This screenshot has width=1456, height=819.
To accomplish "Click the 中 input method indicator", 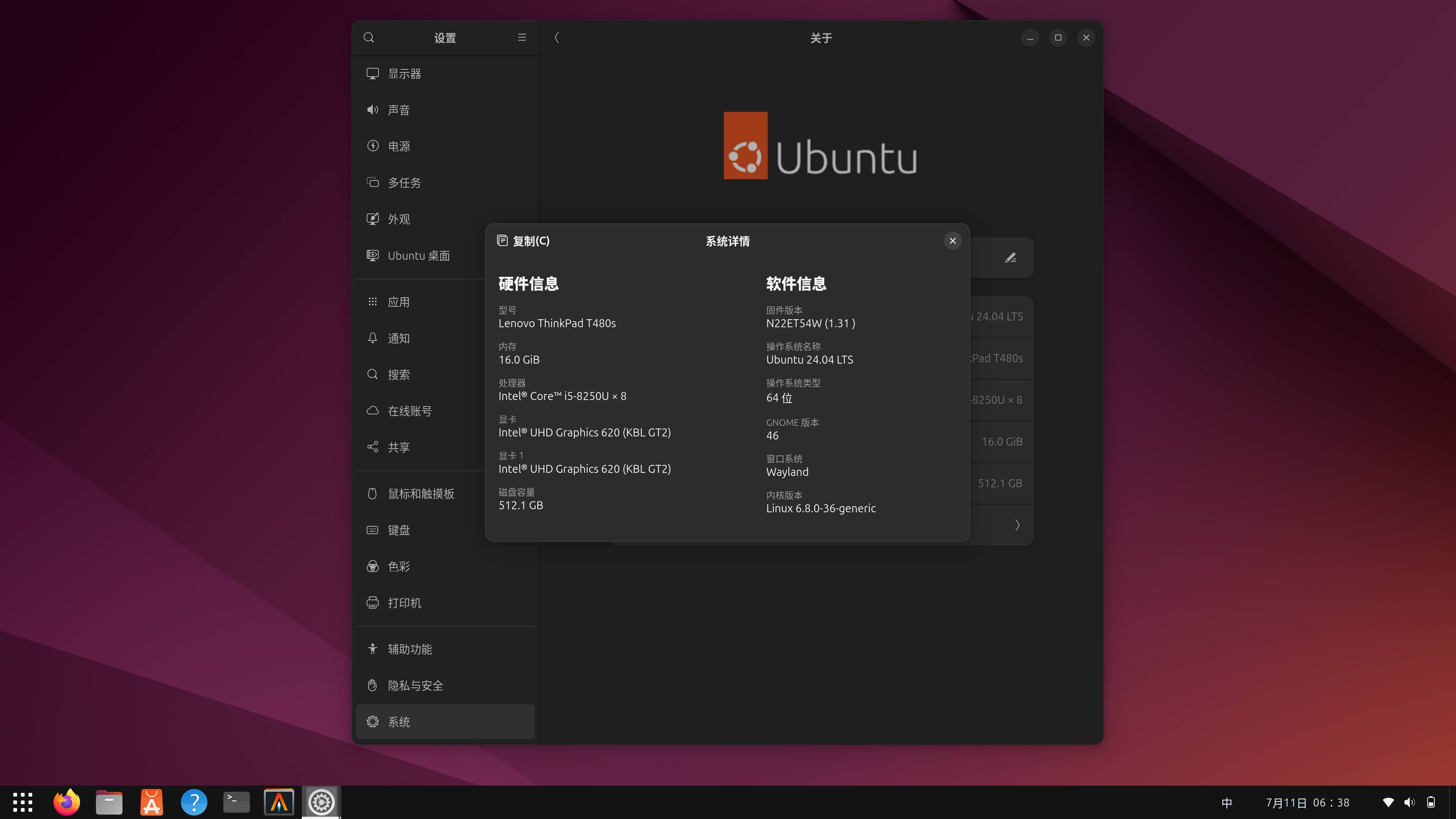I will coord(1227,803).
